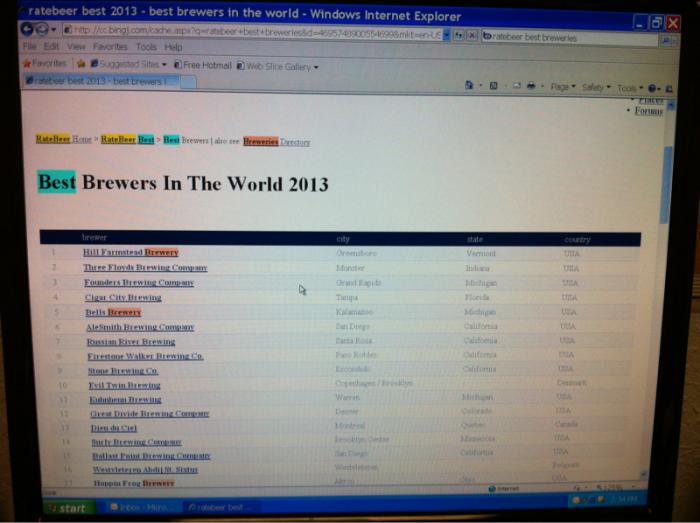
Task: Click the Feeds icon in the command bar
Action: click(493, 86)
